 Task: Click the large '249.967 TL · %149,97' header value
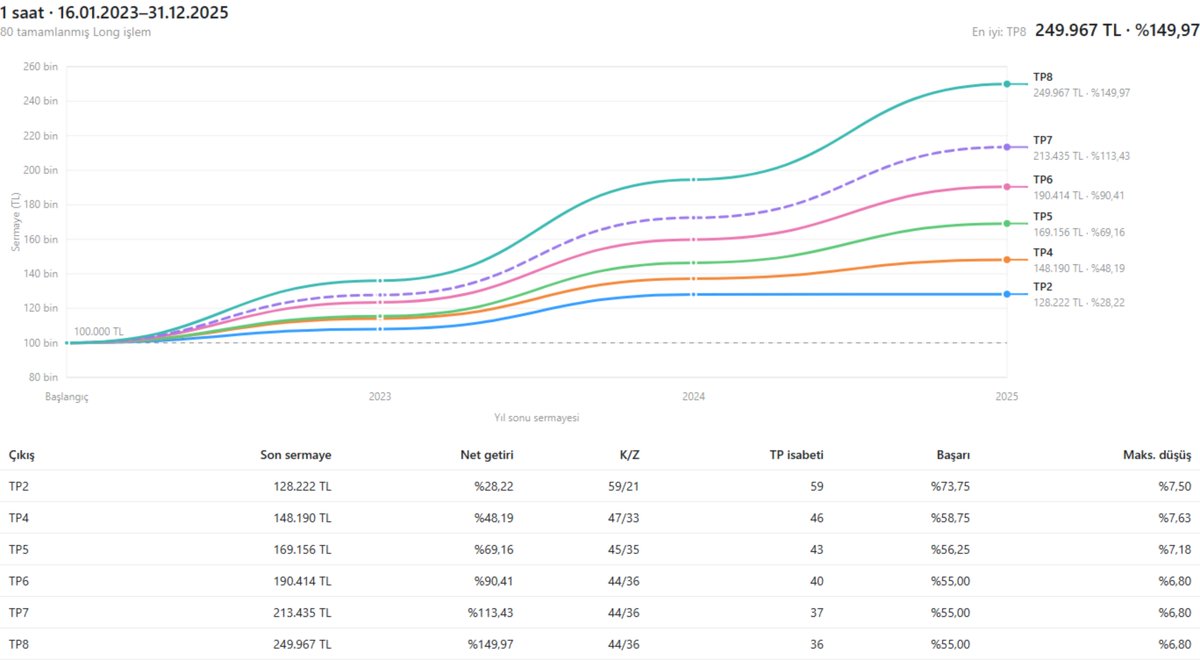1116,30
